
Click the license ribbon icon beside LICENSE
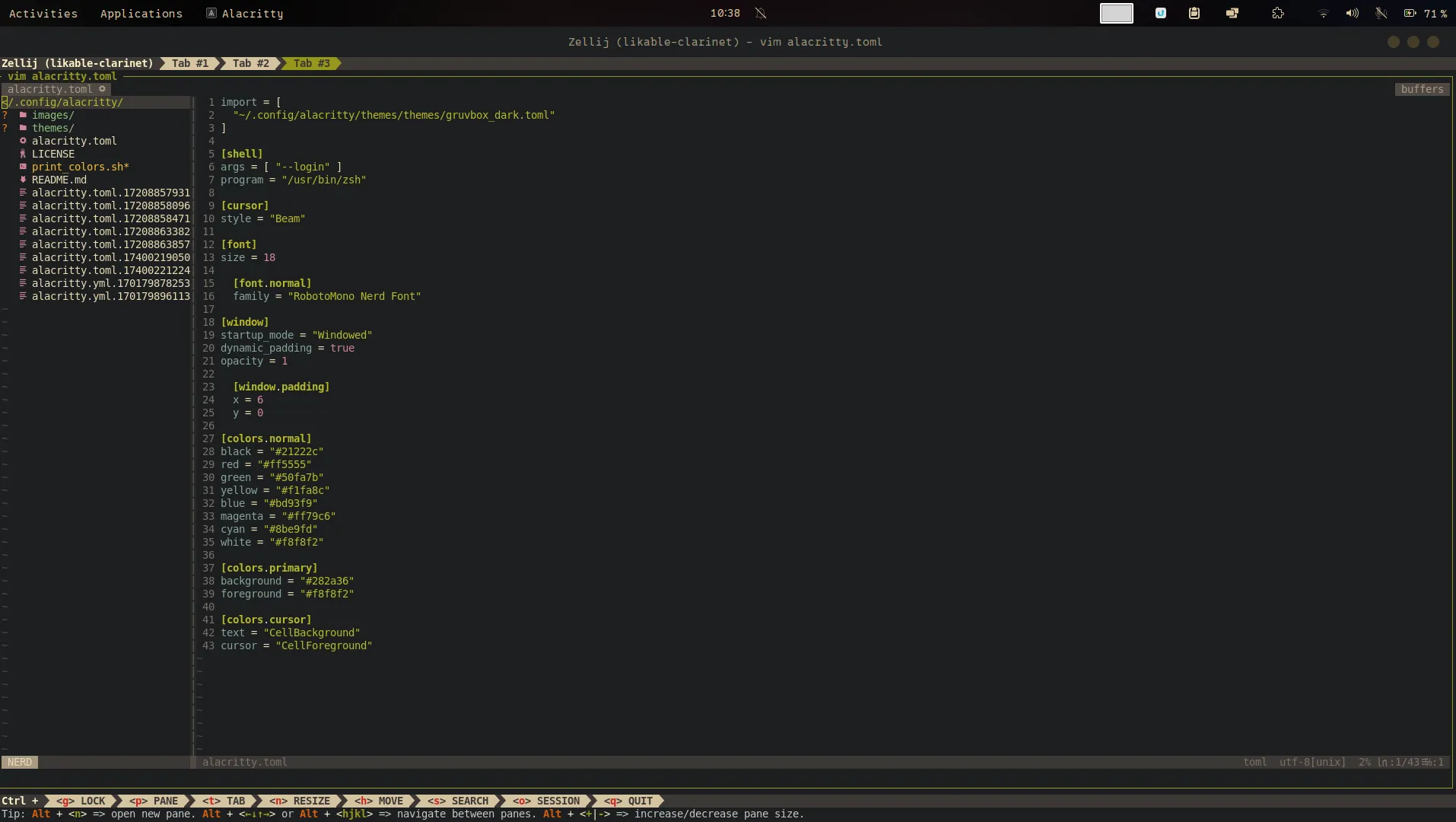point(23,154)
